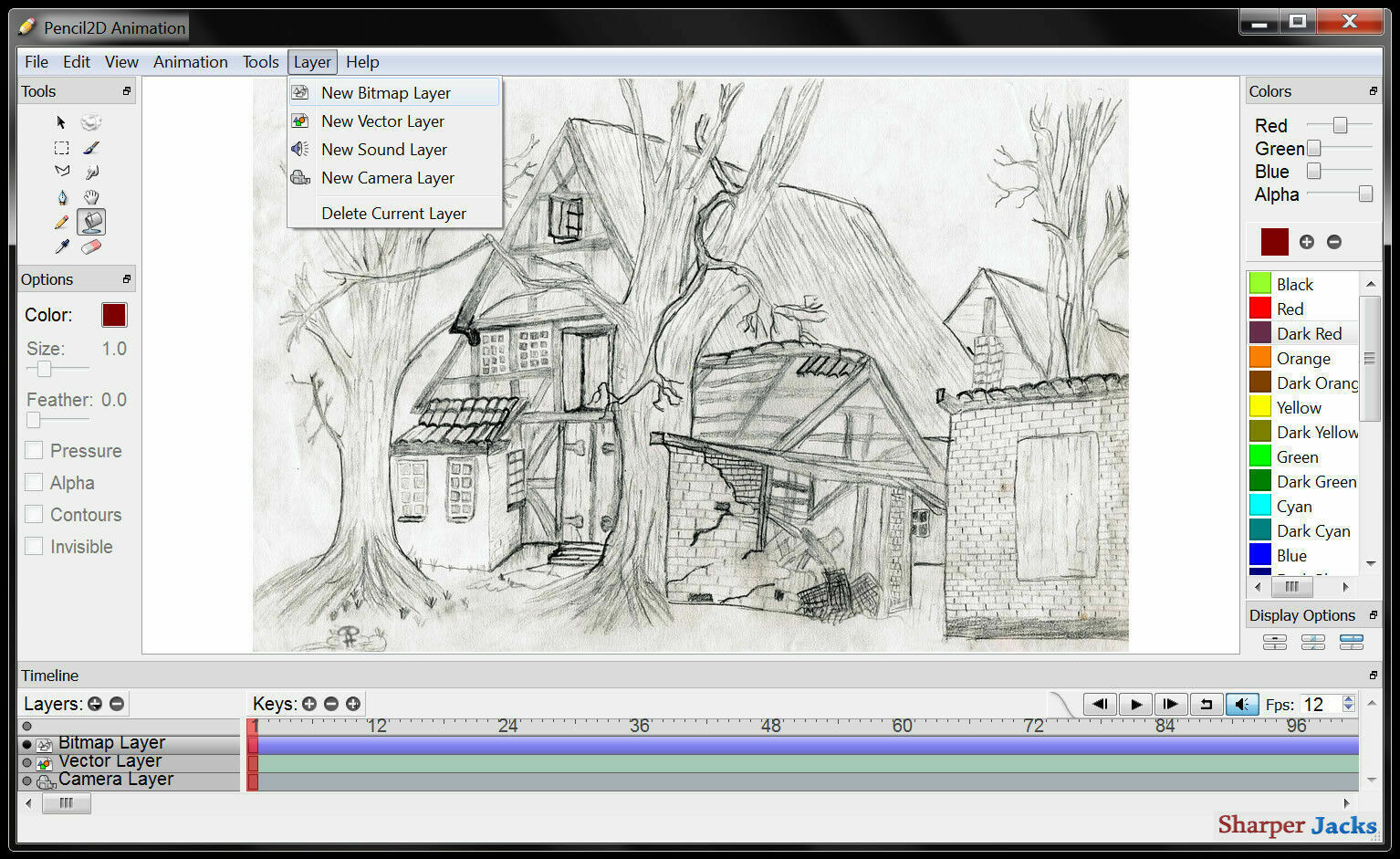Pick the Eyedropper tool

click(61, 246)
